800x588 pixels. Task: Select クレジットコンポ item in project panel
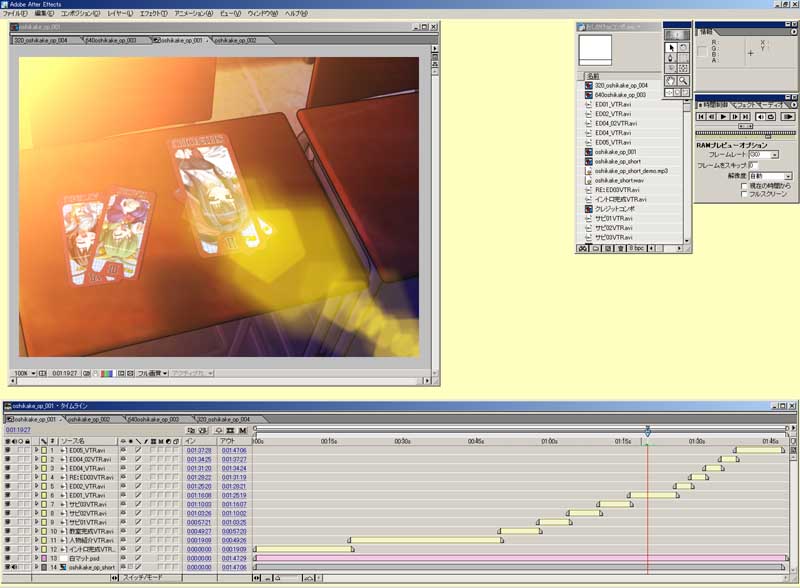click(x=615, y=209)
